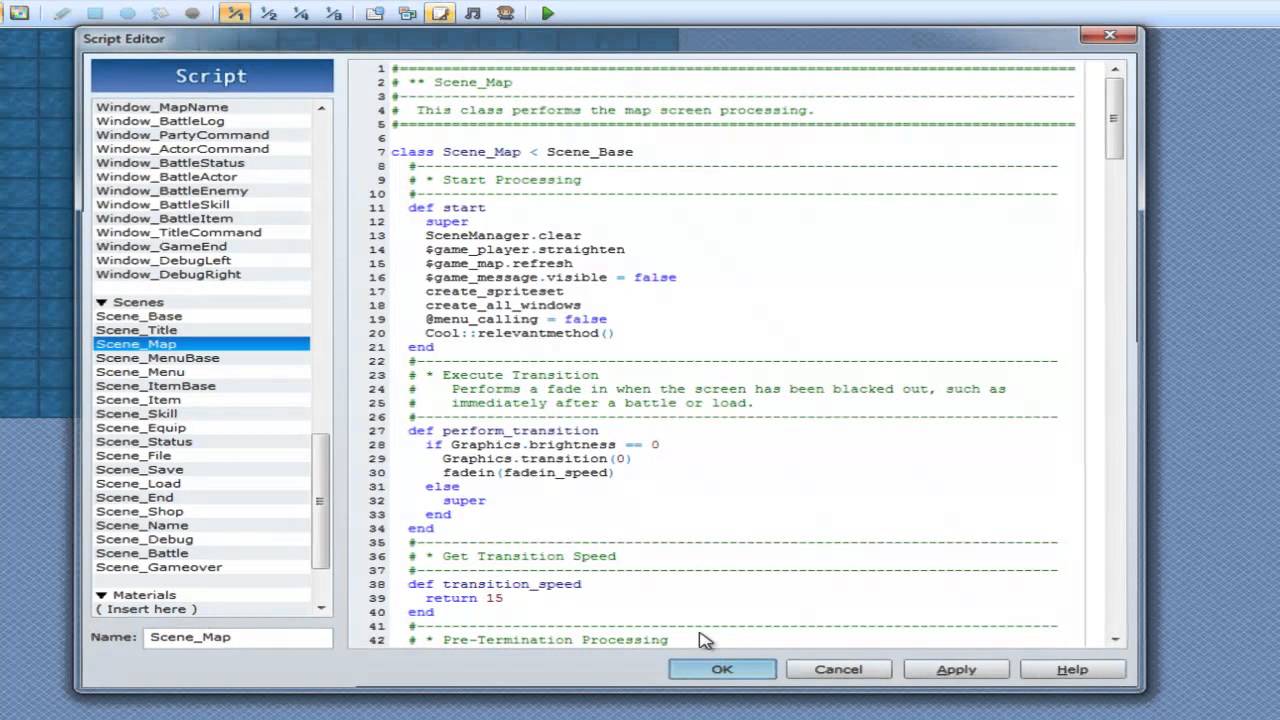The width and height of the screenshot is (1280, 720).
Task: Select Scene_ItemBase script entry
Action: 202,386
